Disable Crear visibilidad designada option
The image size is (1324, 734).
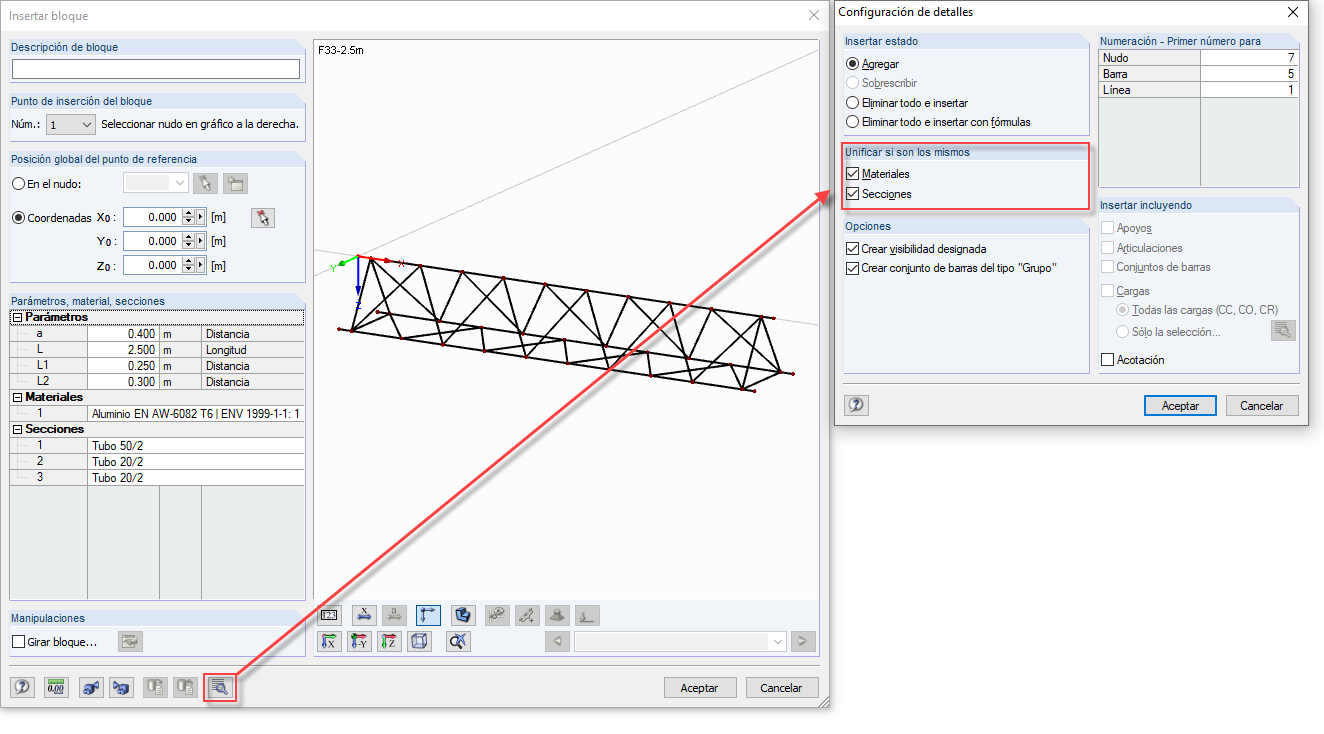coord(853,249)
